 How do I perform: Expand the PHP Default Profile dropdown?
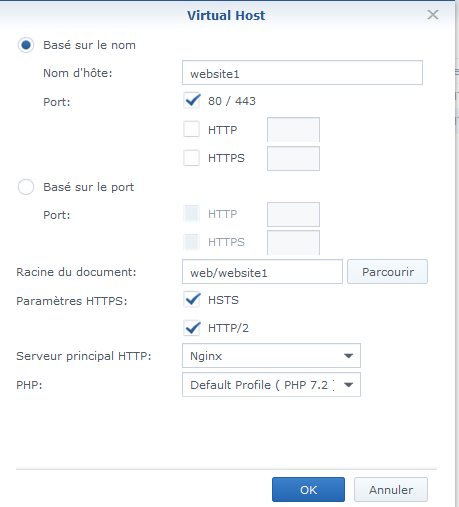(x=271, y=385)
